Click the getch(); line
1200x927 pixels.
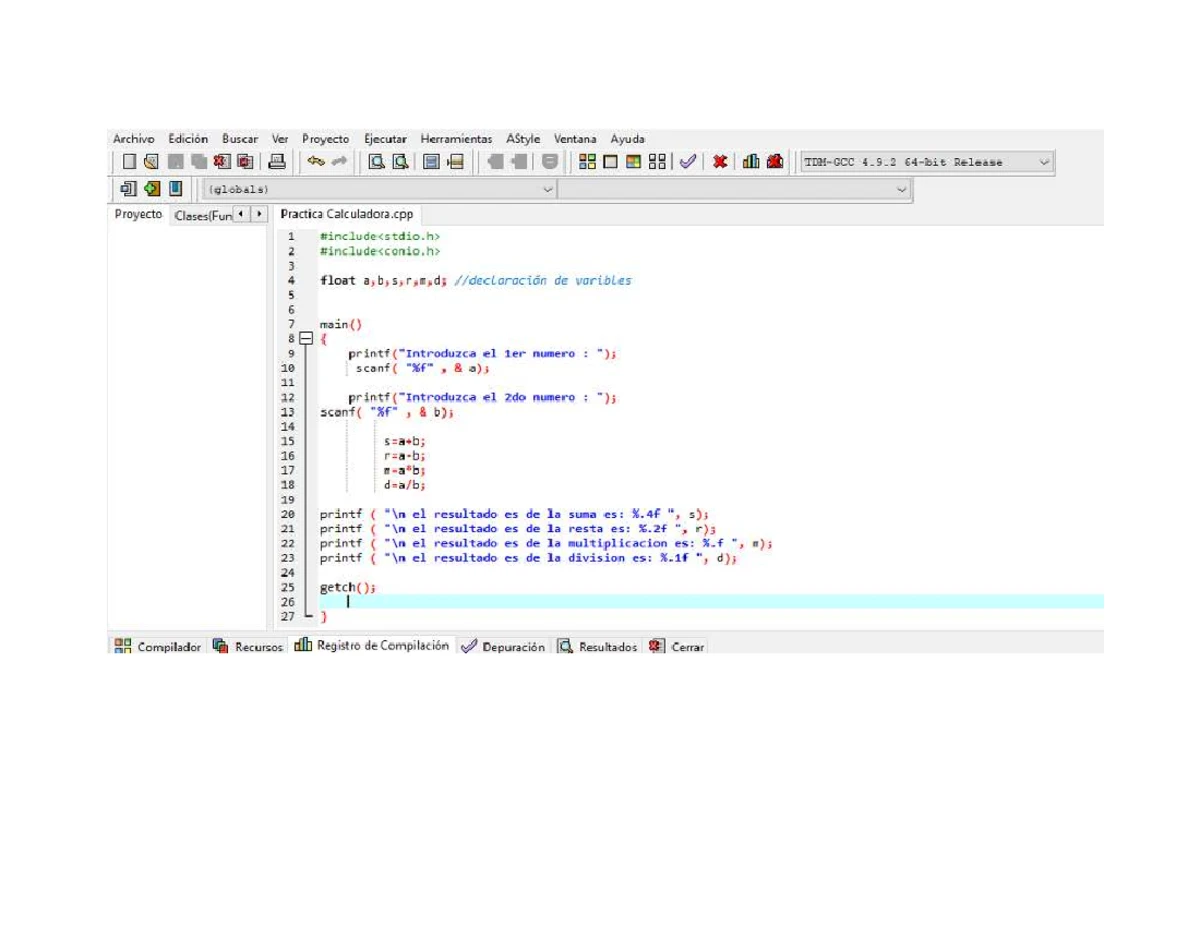click(x=348, y=587)
